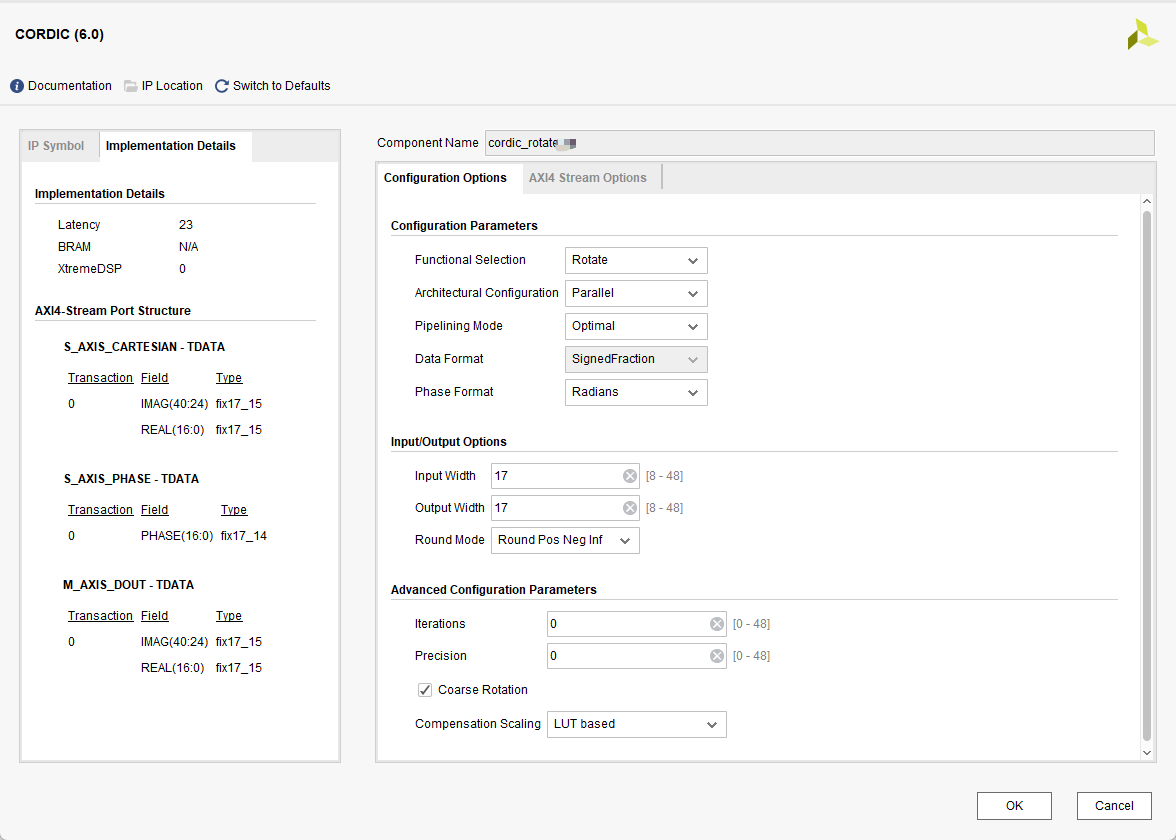Image resolution: width=1176 pixels, height=840 pixels.
Task: Open the Documentation info icon
Action: [x=16, y=86]
